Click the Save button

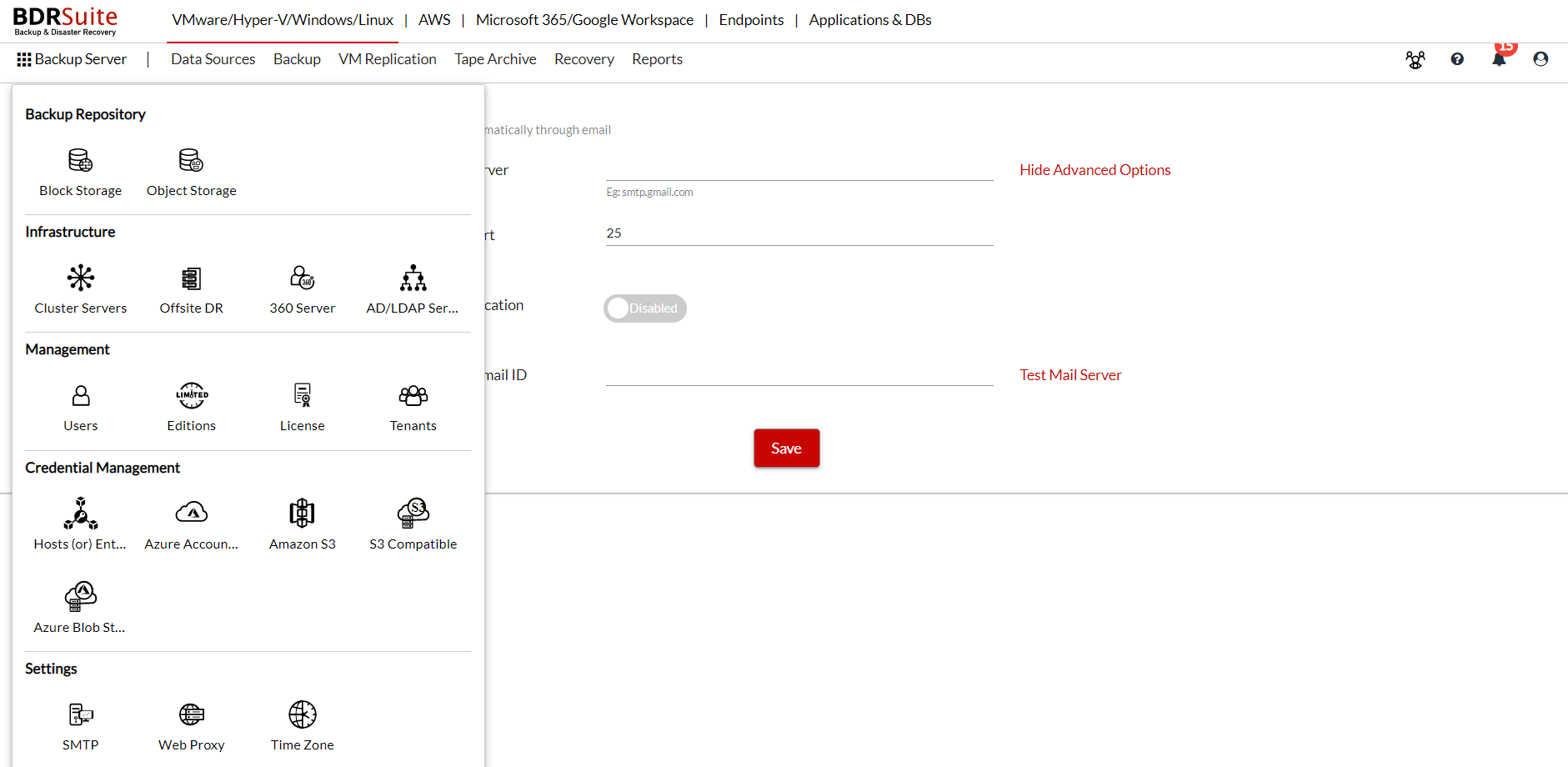point(786,449)
